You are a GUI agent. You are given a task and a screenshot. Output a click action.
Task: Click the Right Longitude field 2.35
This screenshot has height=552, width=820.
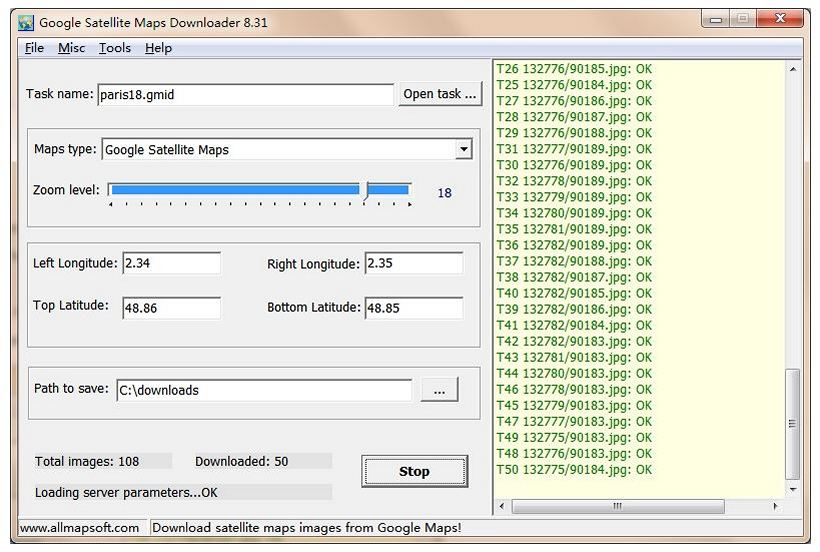click(x=414, y=263)
